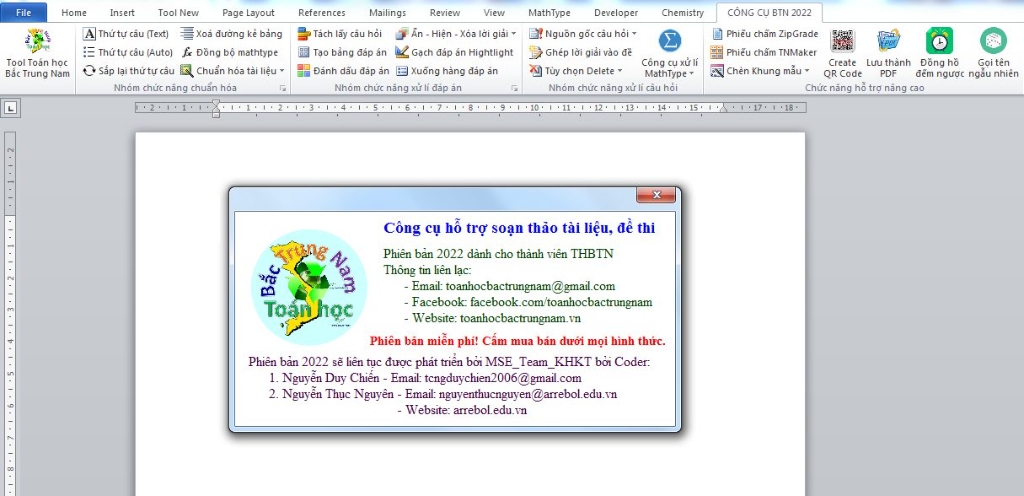The height and width of the screenshot is (496, 1024).
Task: Click Gạch đáp án Hightlight
Action: click(x=455, y=52)
